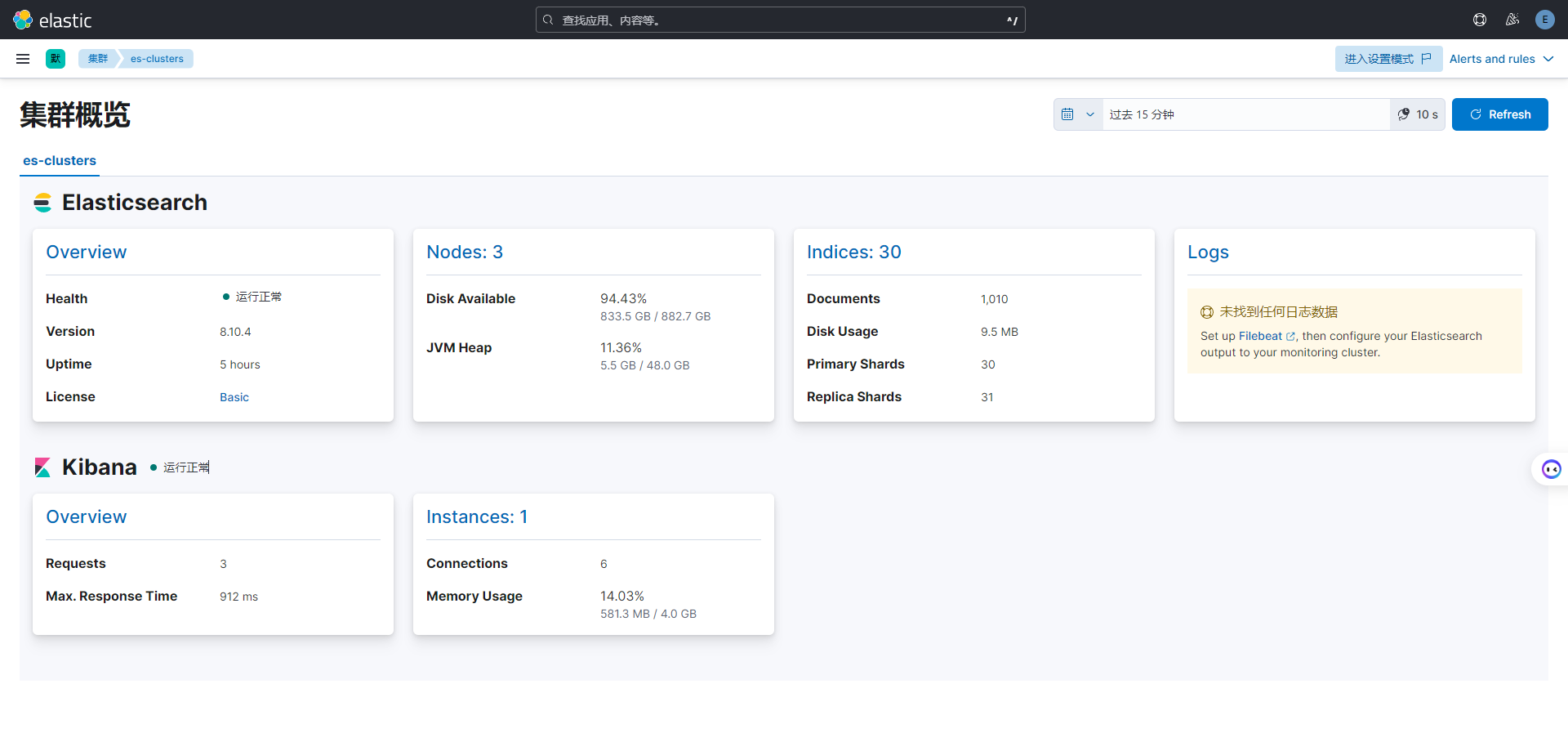Screen dimensions: 1568x751
Task: Expand the date quick-menu chevron
Action: point(1090,114)
